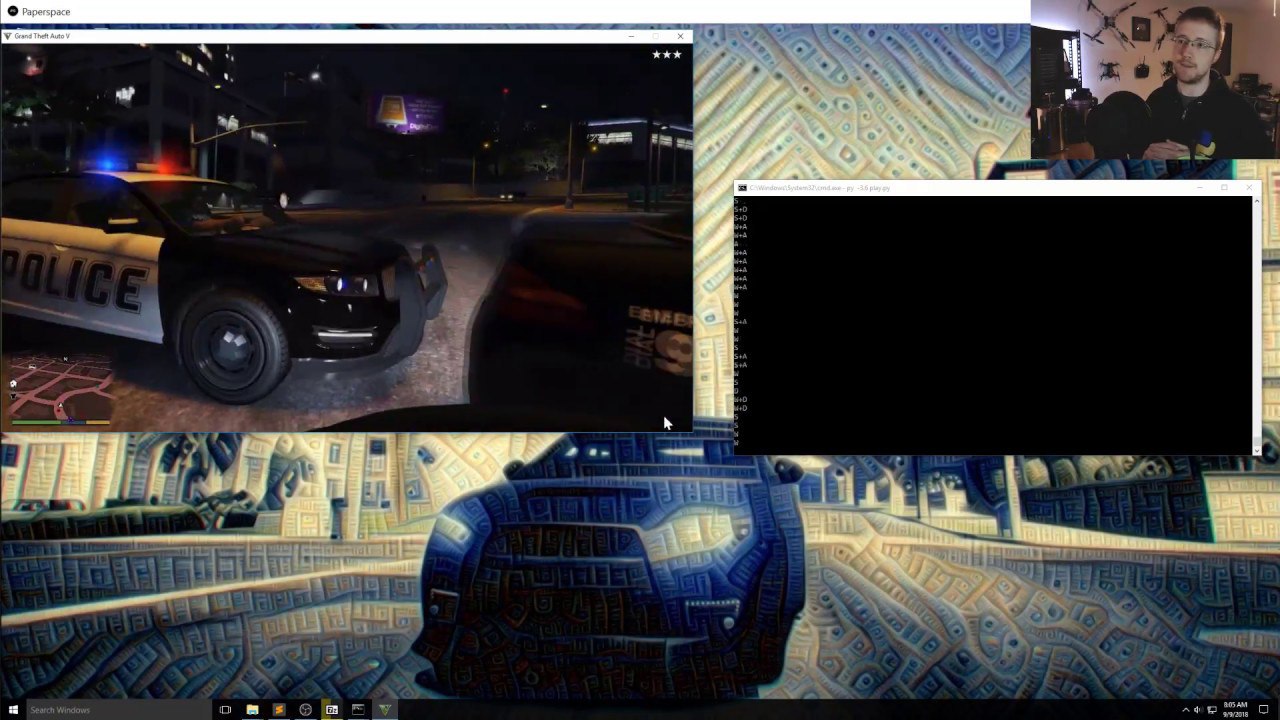This screenshot has width=1280, height=720.
Task: Click the Paperspace logo icon
Action: (x=13, y=11)
